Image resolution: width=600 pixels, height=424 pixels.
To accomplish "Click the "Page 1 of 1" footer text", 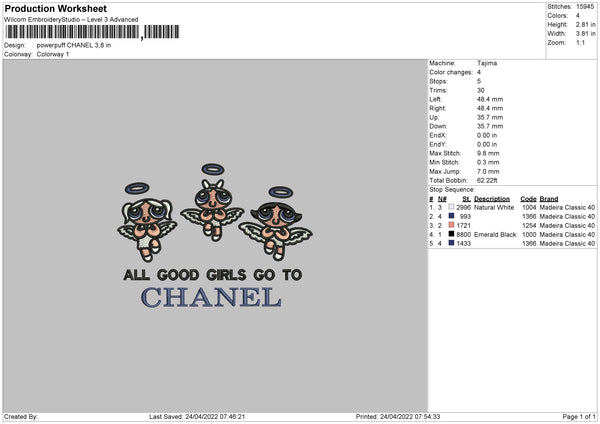I will pos(579,416).
